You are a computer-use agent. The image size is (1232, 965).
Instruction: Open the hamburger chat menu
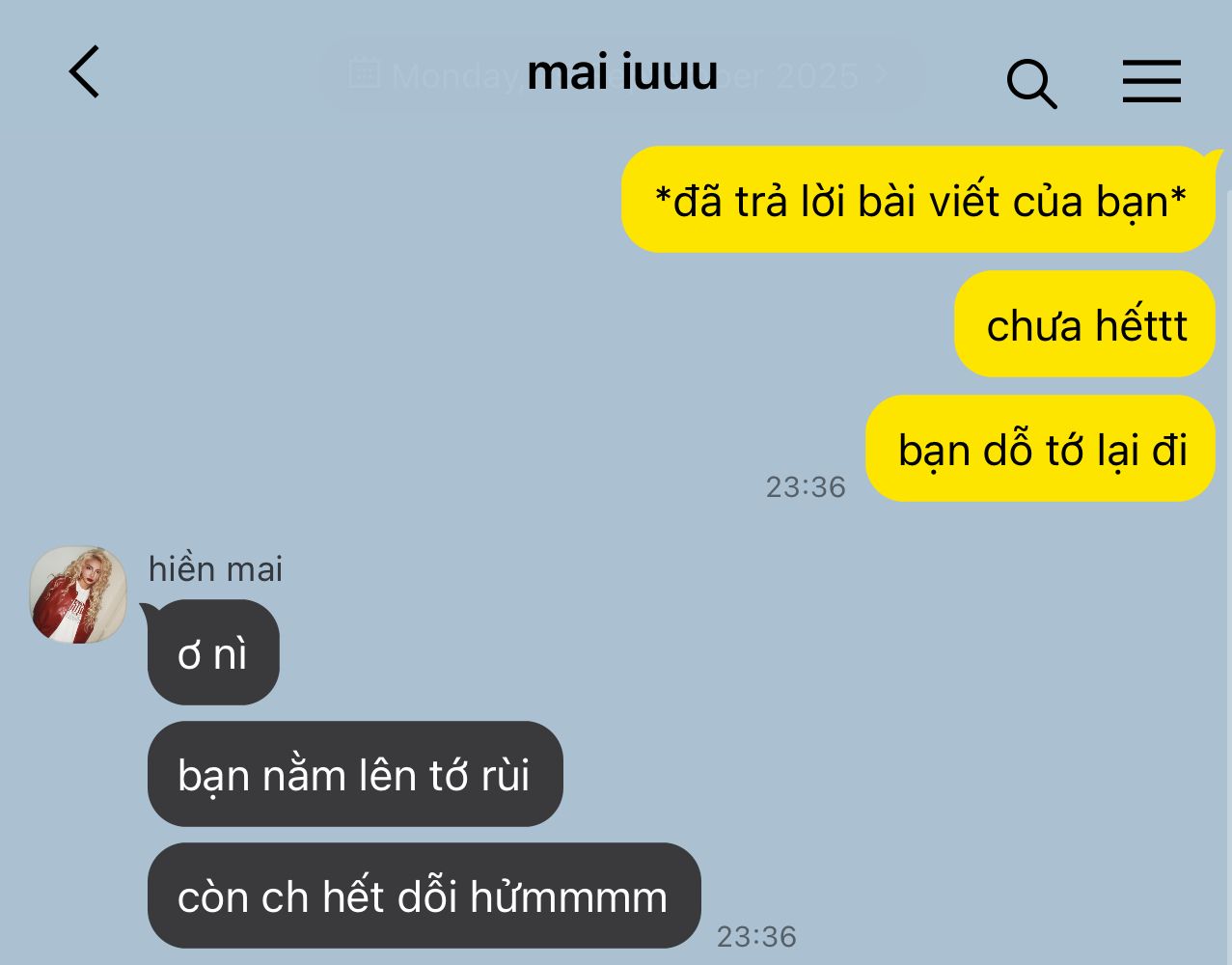1152,81
